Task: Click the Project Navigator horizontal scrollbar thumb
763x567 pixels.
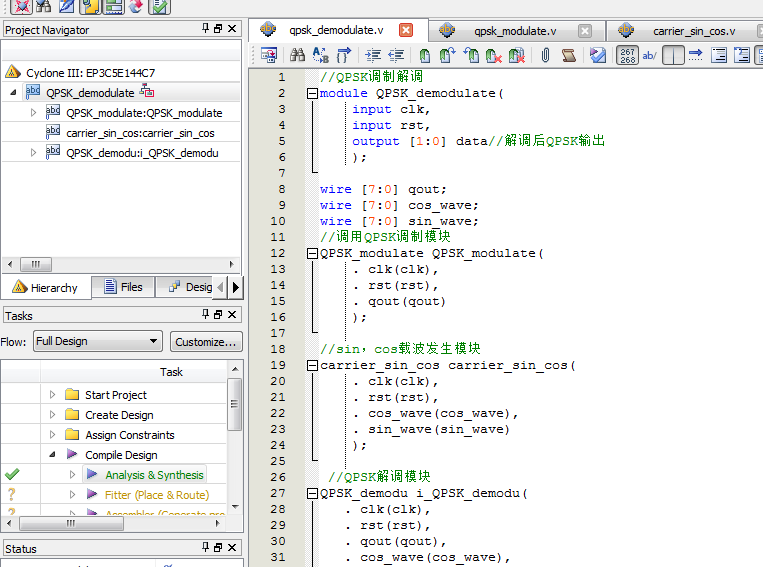Action: pos(36,265)
